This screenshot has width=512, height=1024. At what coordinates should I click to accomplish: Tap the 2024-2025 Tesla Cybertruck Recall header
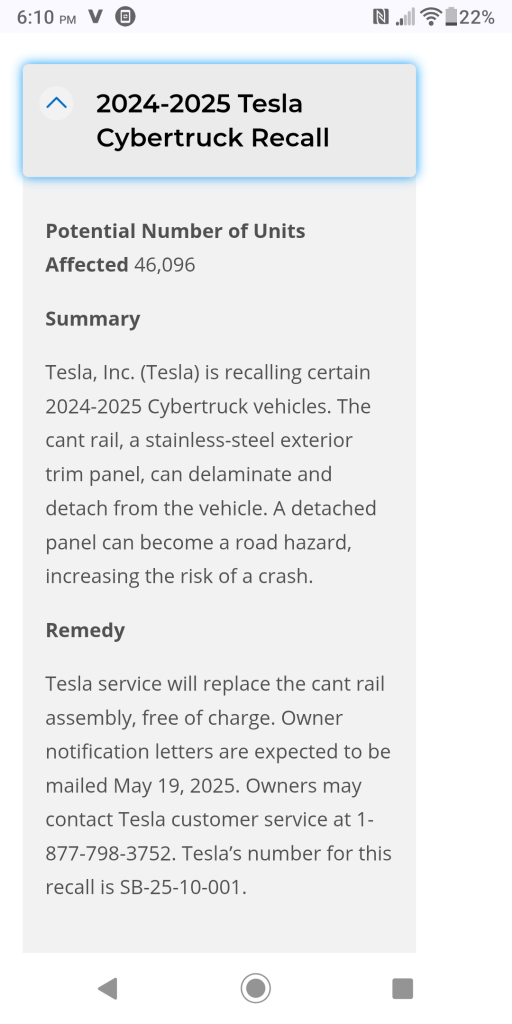[x=219, y=121]
